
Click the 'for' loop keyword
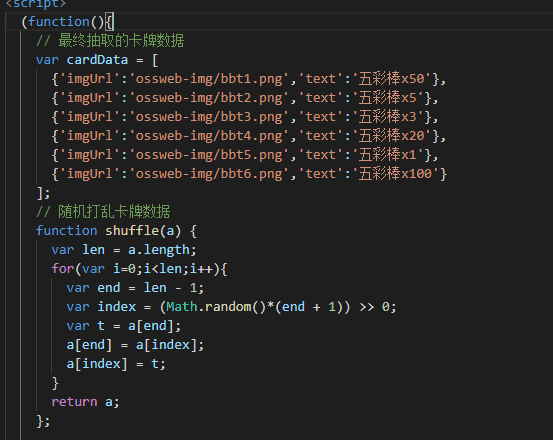tap(62, 269)
